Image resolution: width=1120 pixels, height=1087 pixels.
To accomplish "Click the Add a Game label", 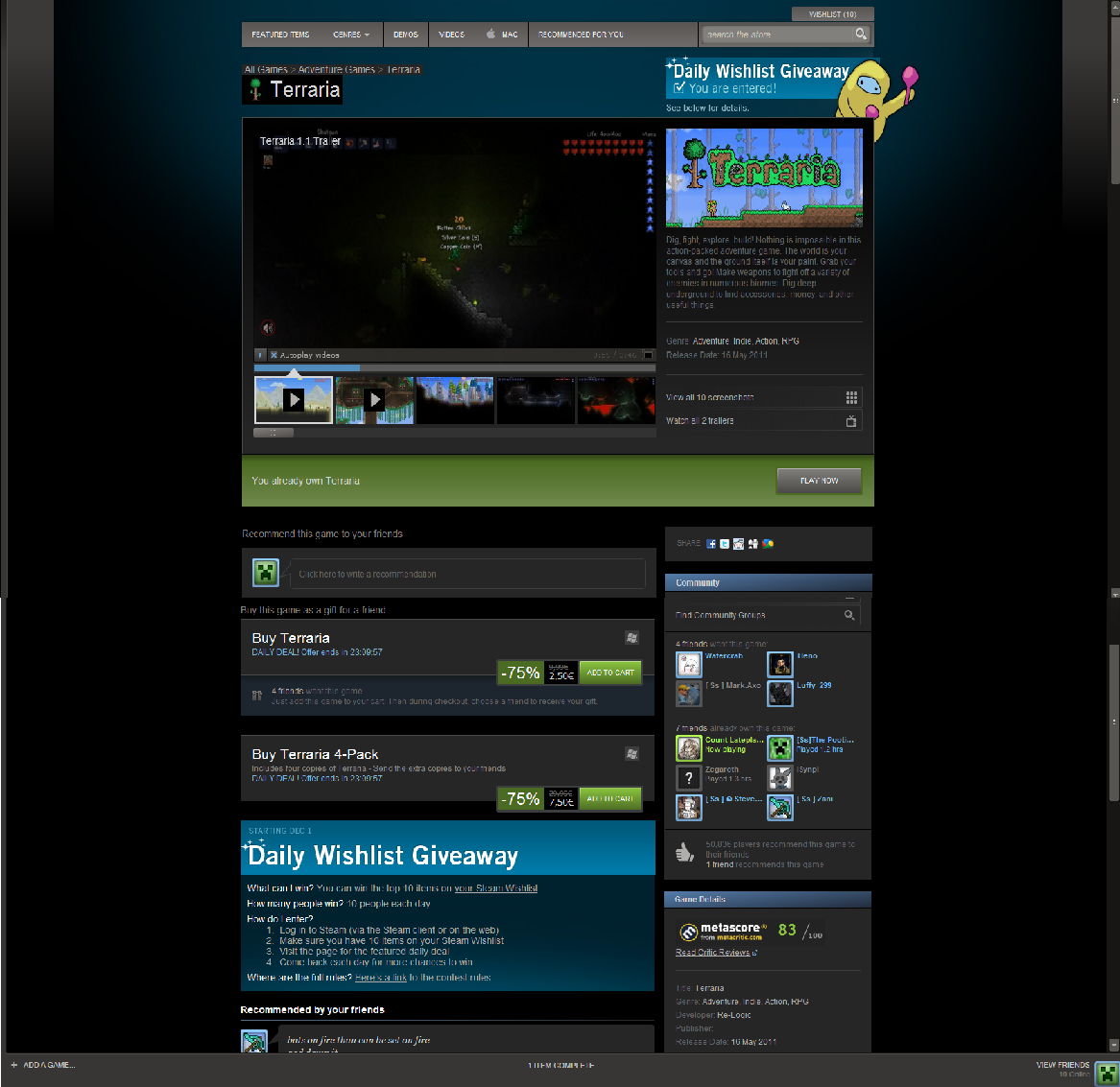I will [49, 1065].
